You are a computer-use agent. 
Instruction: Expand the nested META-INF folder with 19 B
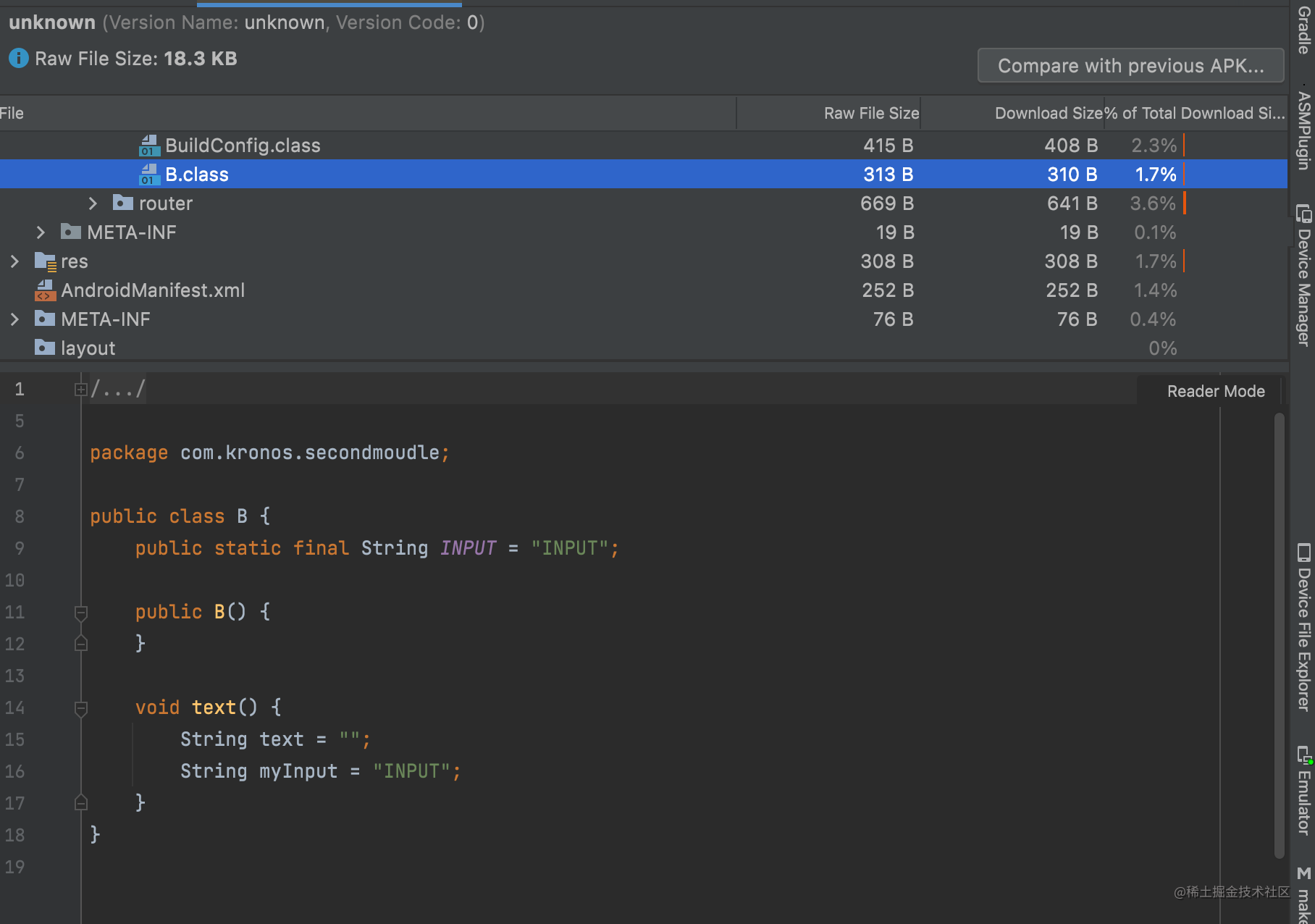tap(41, 232)
